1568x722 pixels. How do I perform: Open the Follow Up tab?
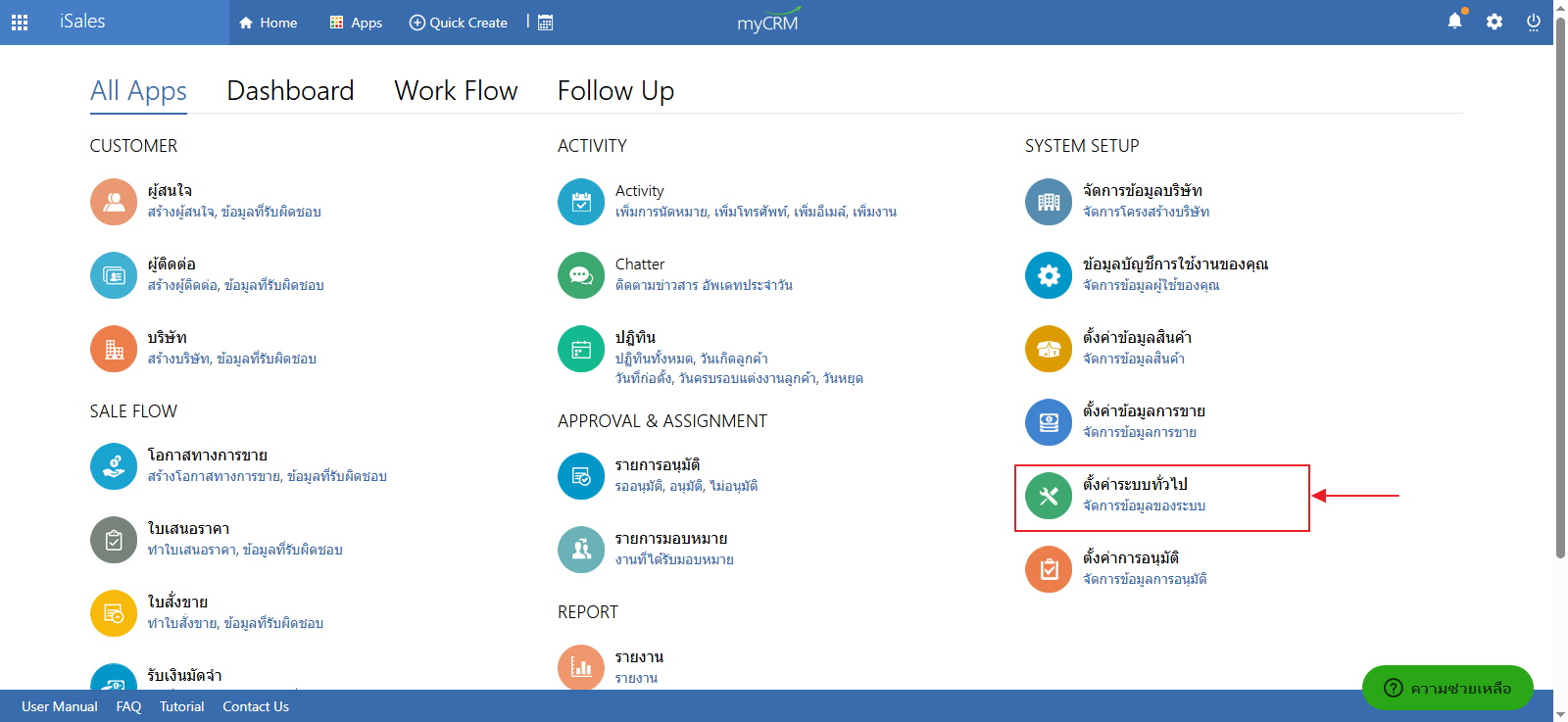click(615, 91)
